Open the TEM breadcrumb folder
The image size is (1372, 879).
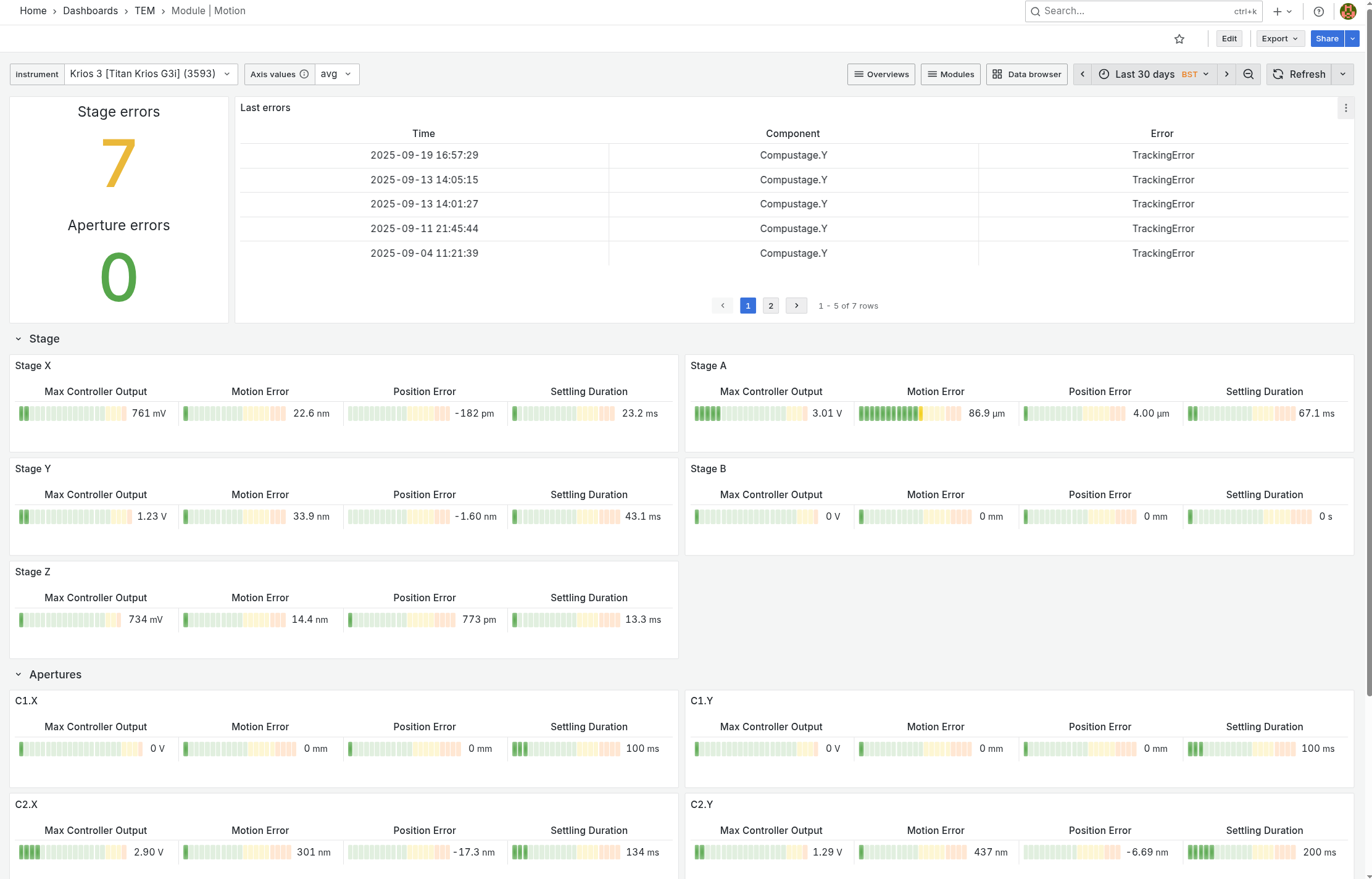[144, 11]
